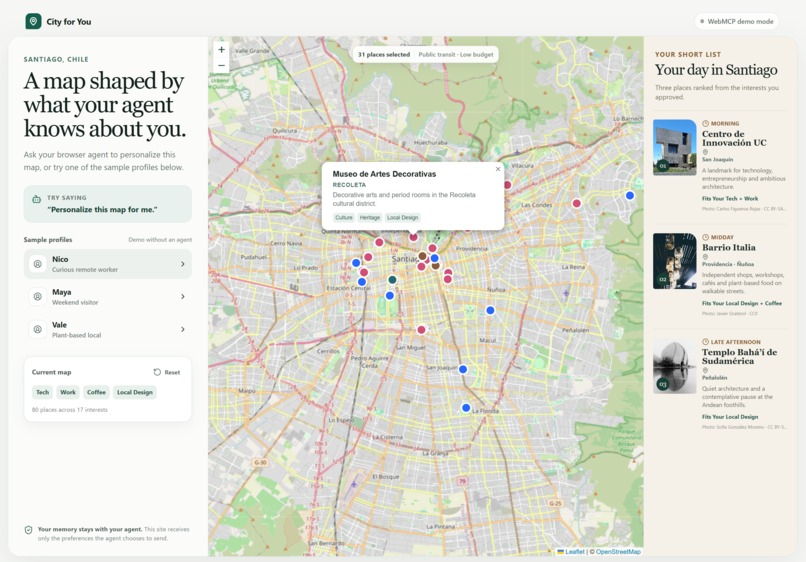
Task: Click the location pin above Peñalolén label
Action: click(x=705, y=370)
